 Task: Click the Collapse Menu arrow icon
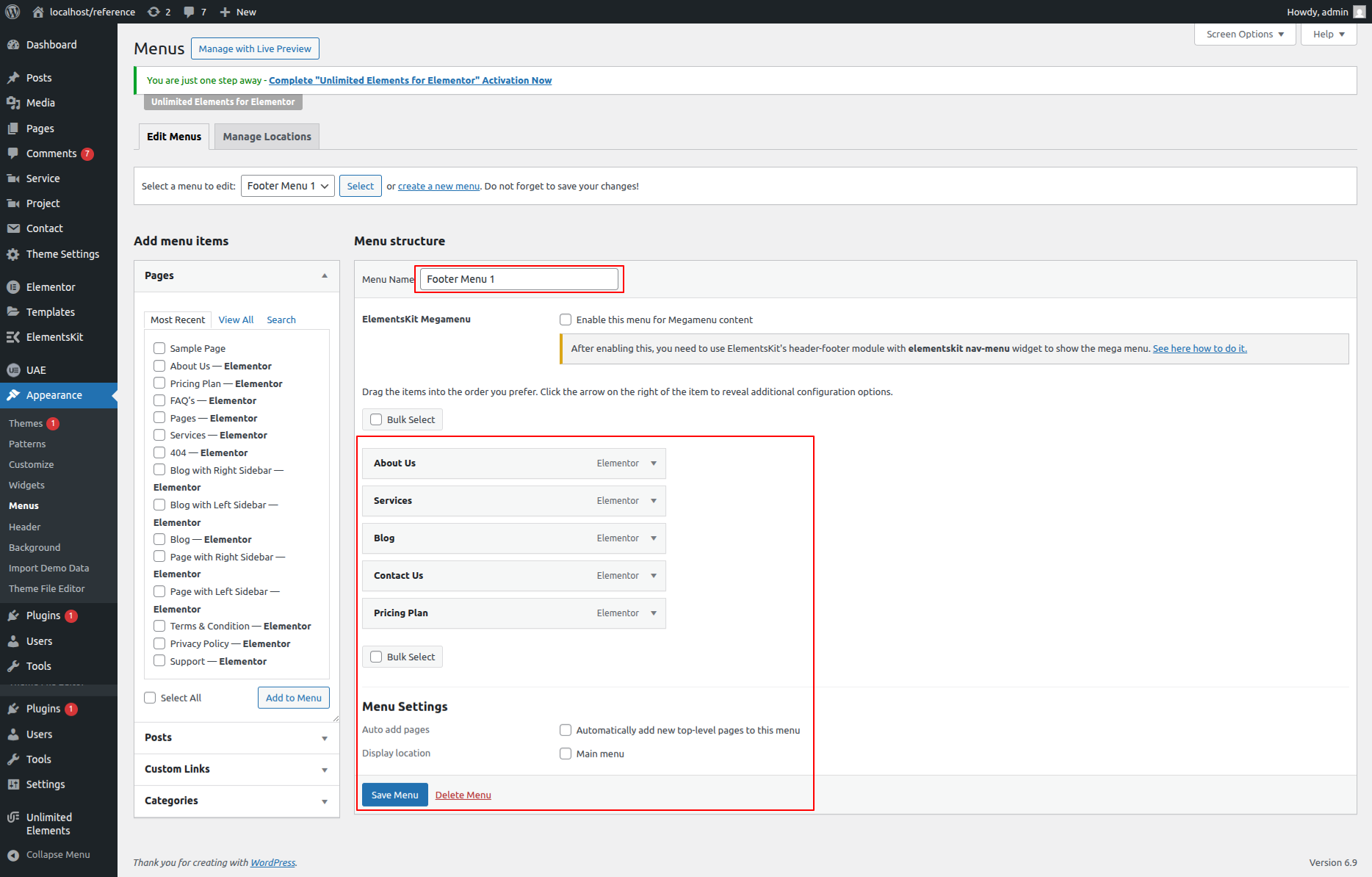tap(13, 855)
